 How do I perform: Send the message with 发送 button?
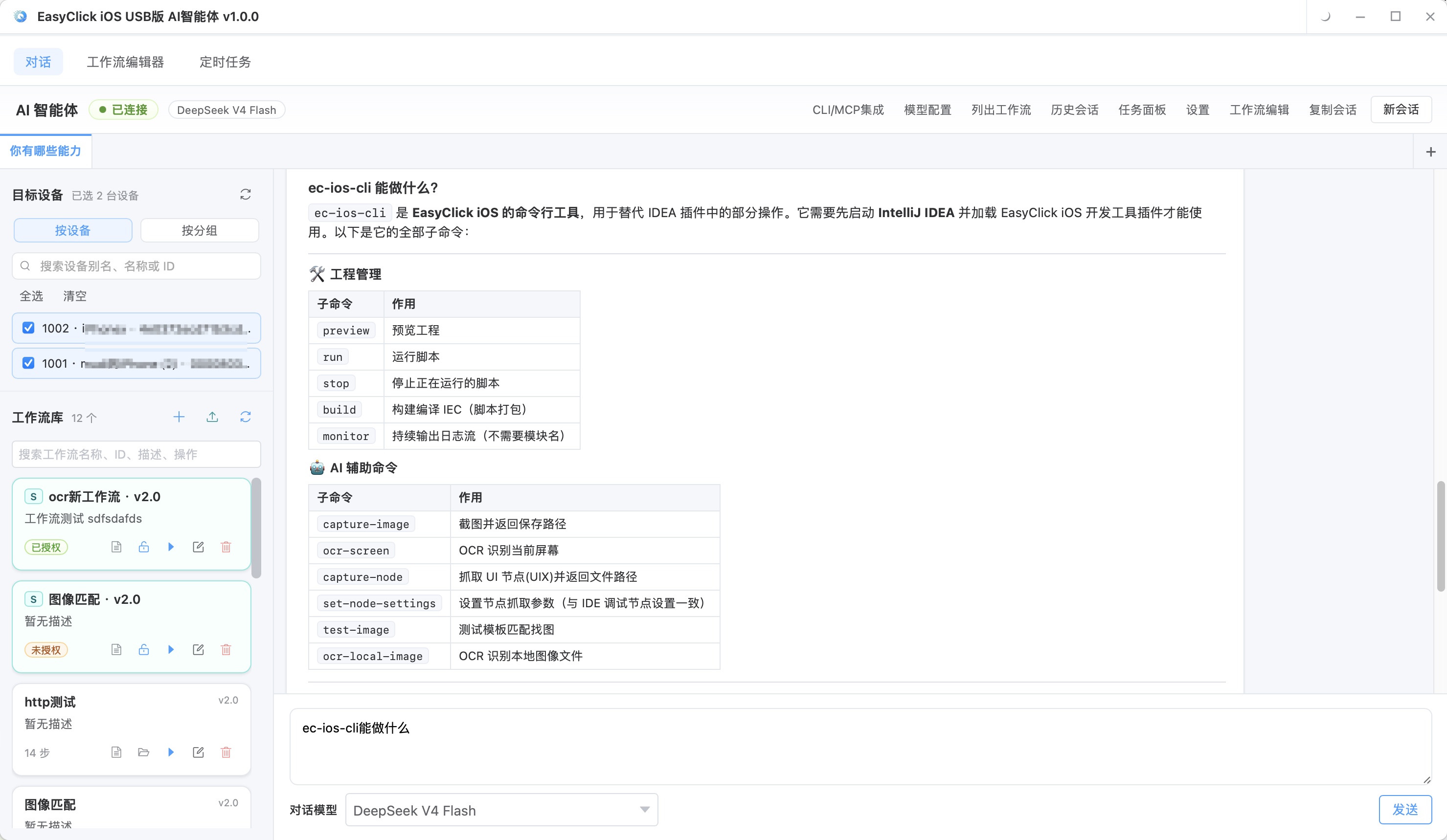[1405, 810]
